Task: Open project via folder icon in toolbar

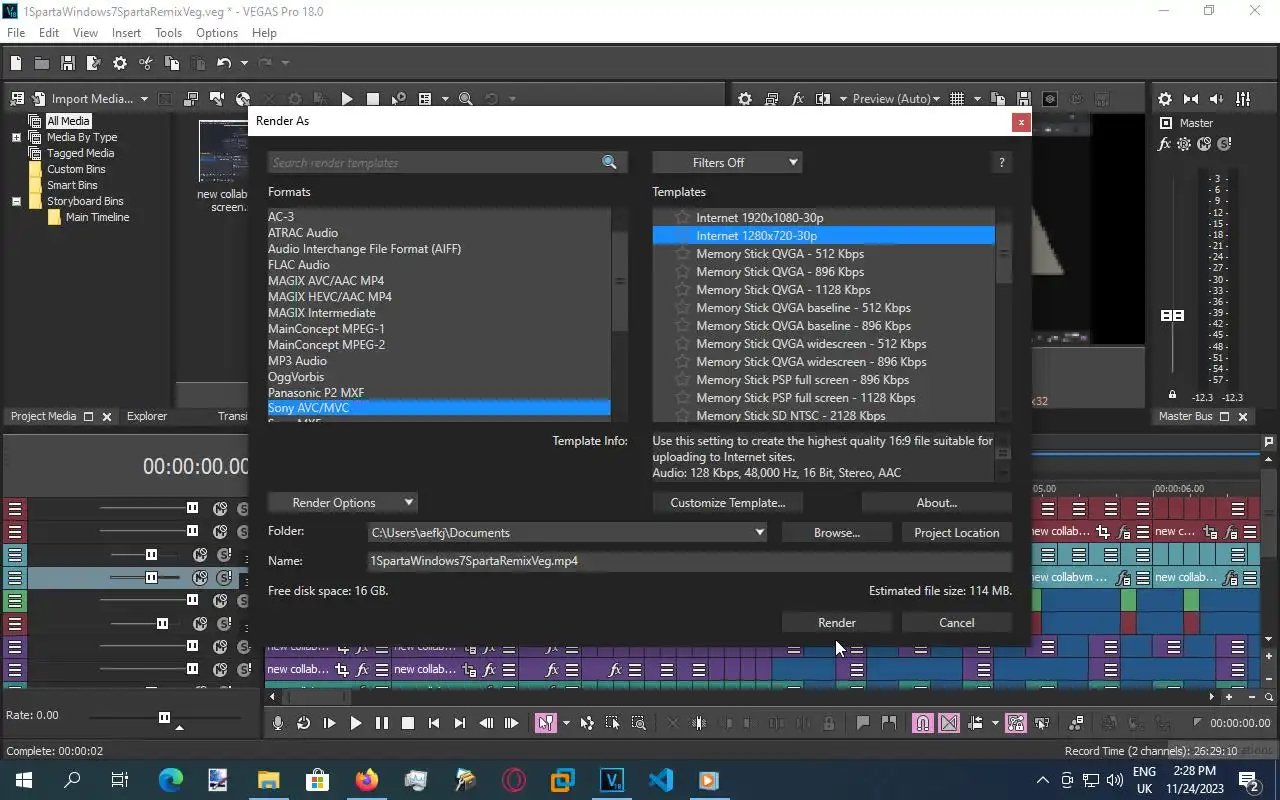Action: tap(42, 63)
